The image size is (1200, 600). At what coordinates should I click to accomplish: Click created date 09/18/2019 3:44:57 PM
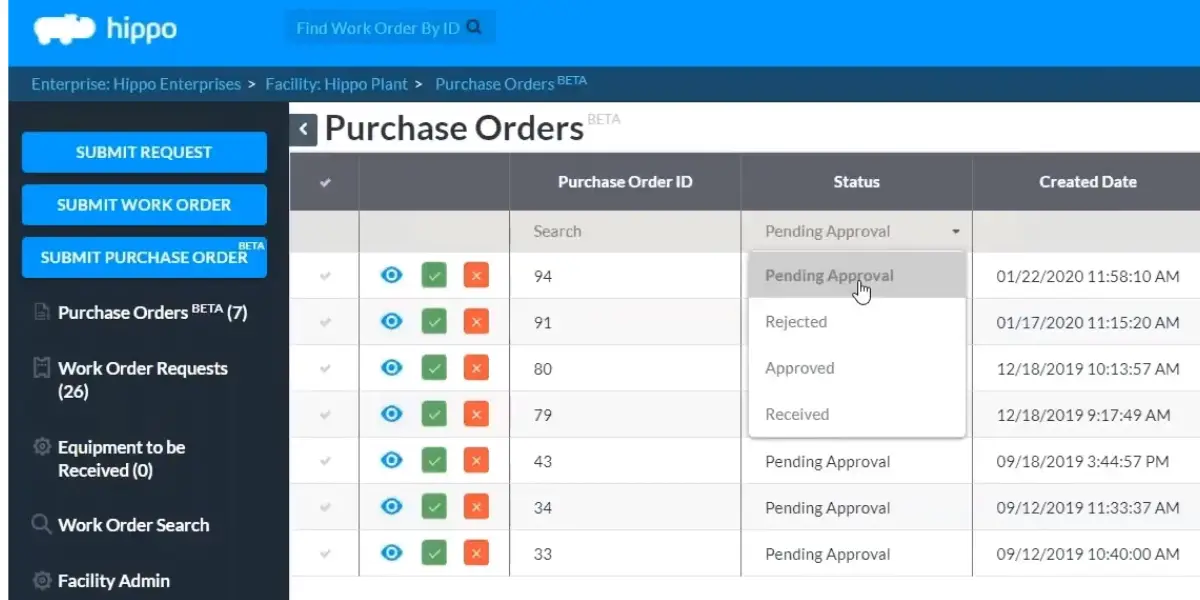[1083, 461]
